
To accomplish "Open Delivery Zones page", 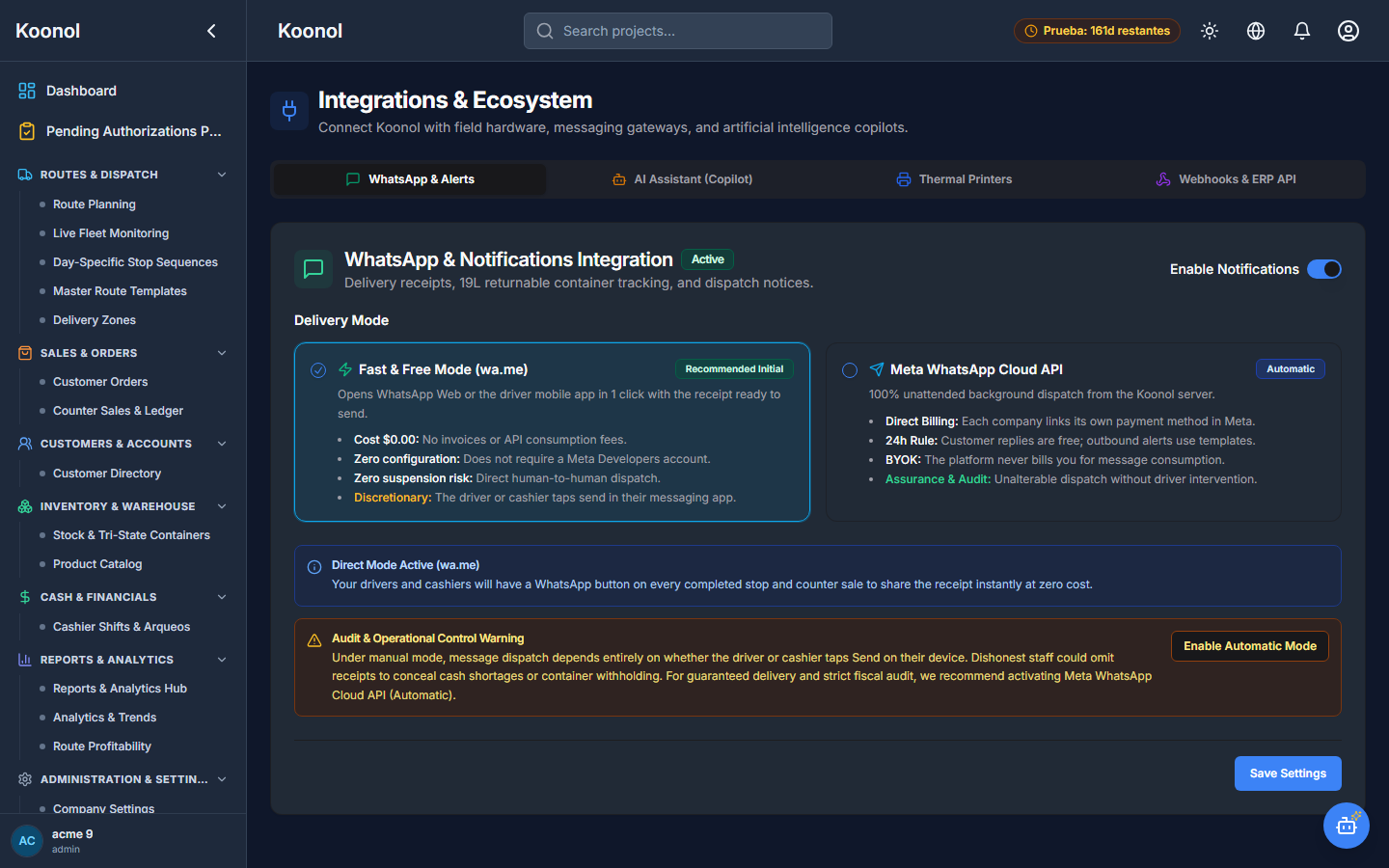I will [x=95, y=320].
